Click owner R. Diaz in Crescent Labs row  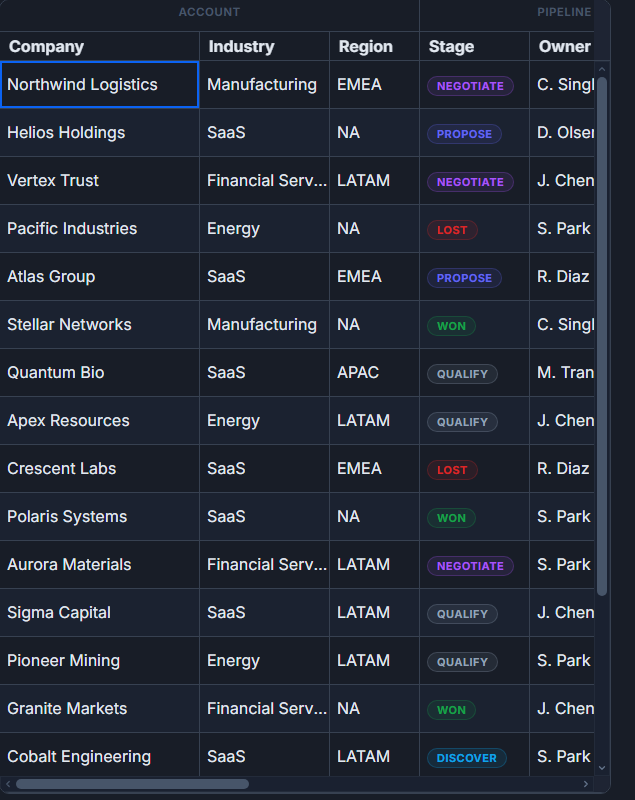point(563,468)
